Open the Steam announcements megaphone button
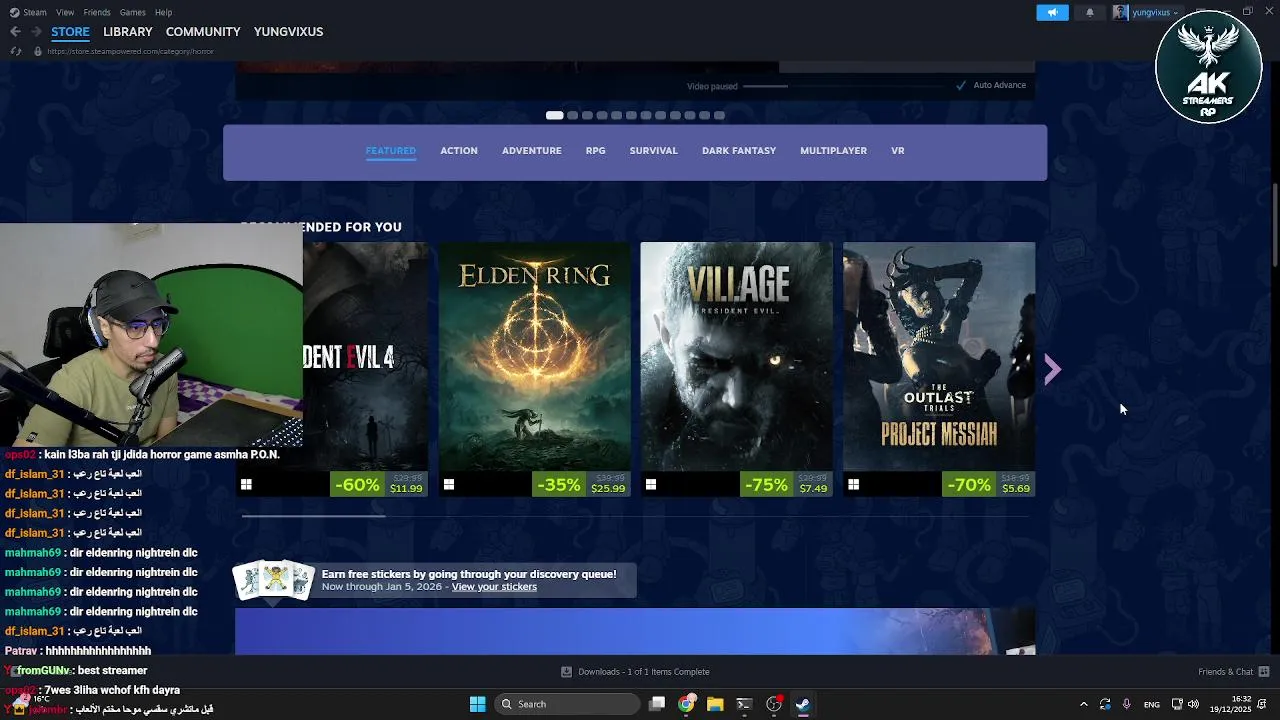 [1052, 12]
